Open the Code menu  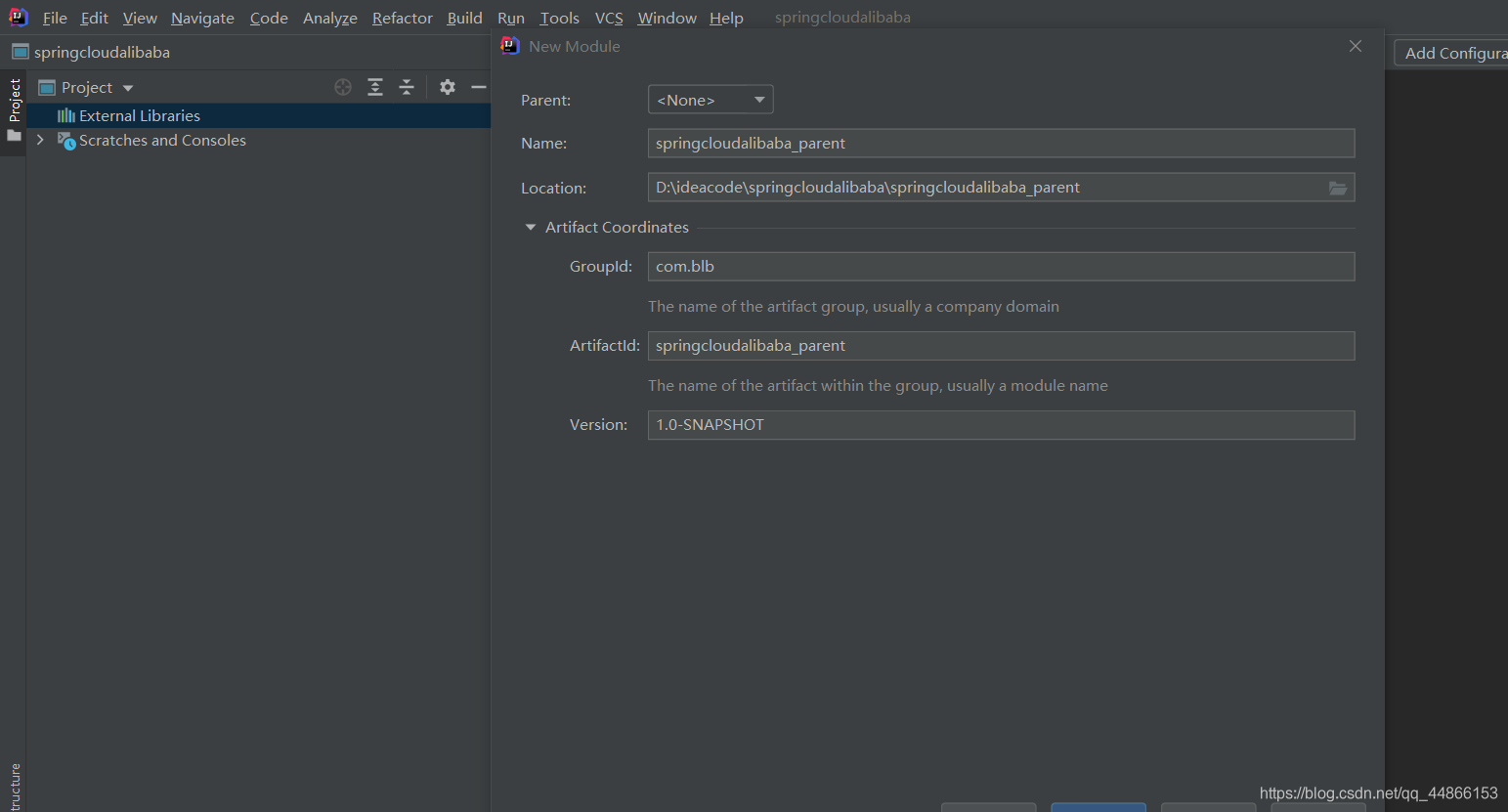[x=269, y=18]
